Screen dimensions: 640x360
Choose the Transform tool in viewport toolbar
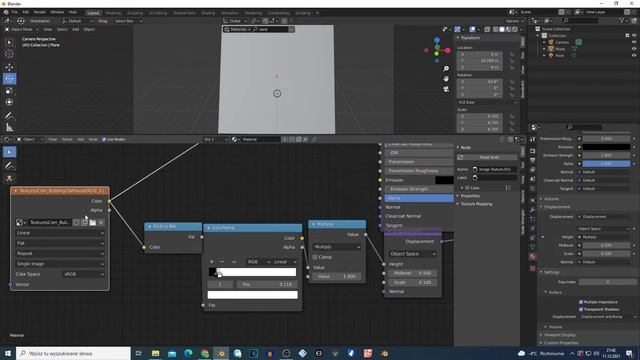9,102
